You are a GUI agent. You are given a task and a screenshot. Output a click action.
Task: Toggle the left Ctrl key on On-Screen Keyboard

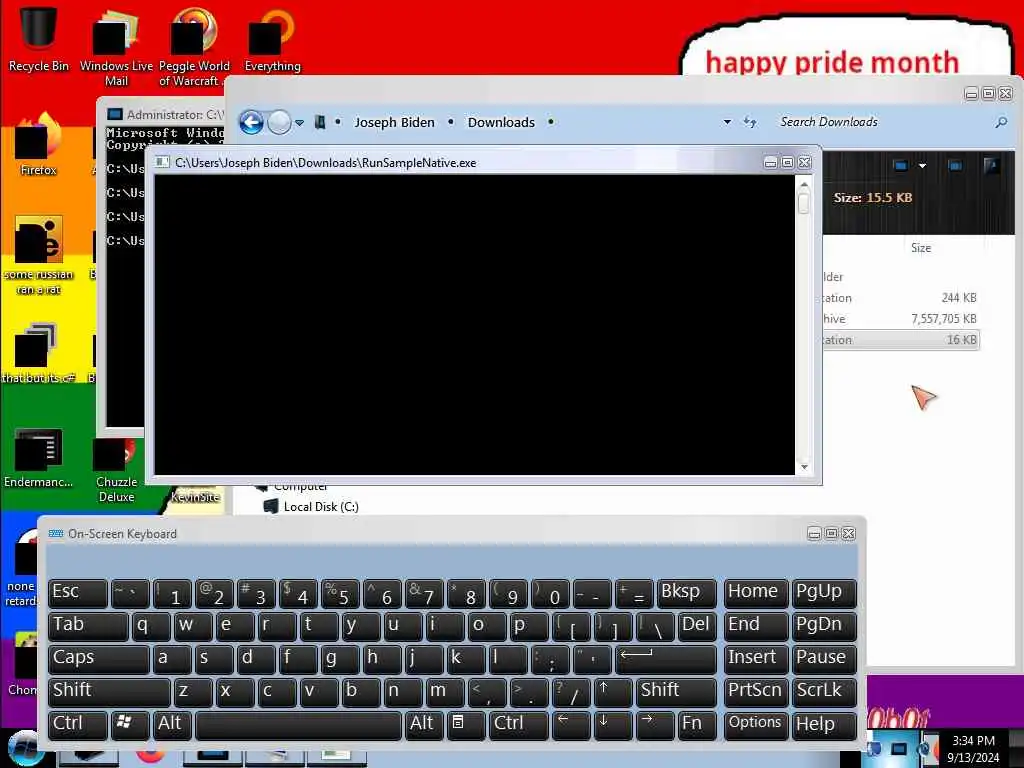tap(78, 724)
